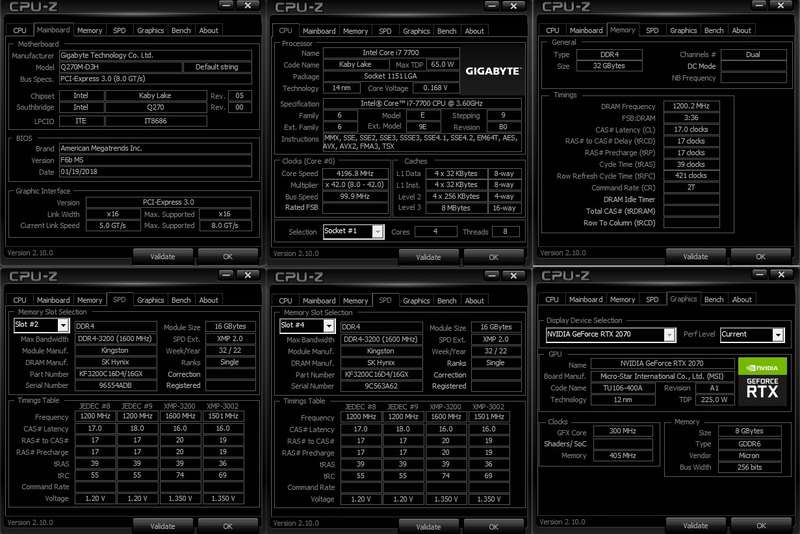Screen dimensions: 800x534
Task: Click the GFX Core clock 300 MHz
Action: point(622,431)
